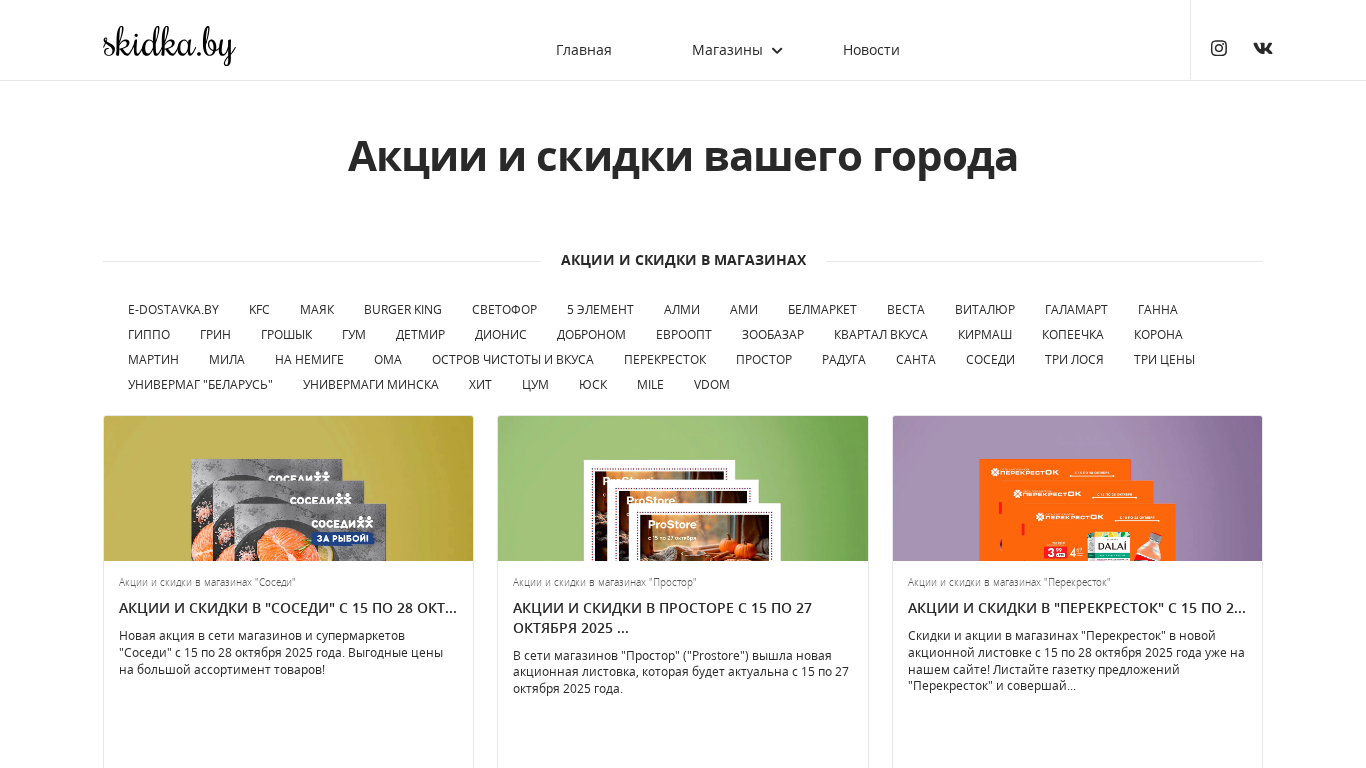The width and height of the screenshot is (1366, 768).
Task: Open the Instagram icon link
Action: click(1219, 48)
